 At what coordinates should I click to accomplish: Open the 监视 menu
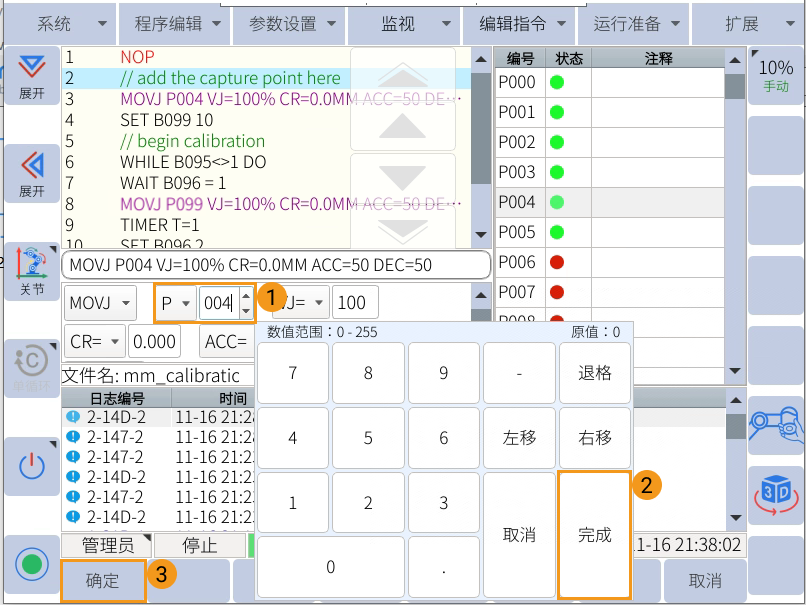click(x=404, y=24)
